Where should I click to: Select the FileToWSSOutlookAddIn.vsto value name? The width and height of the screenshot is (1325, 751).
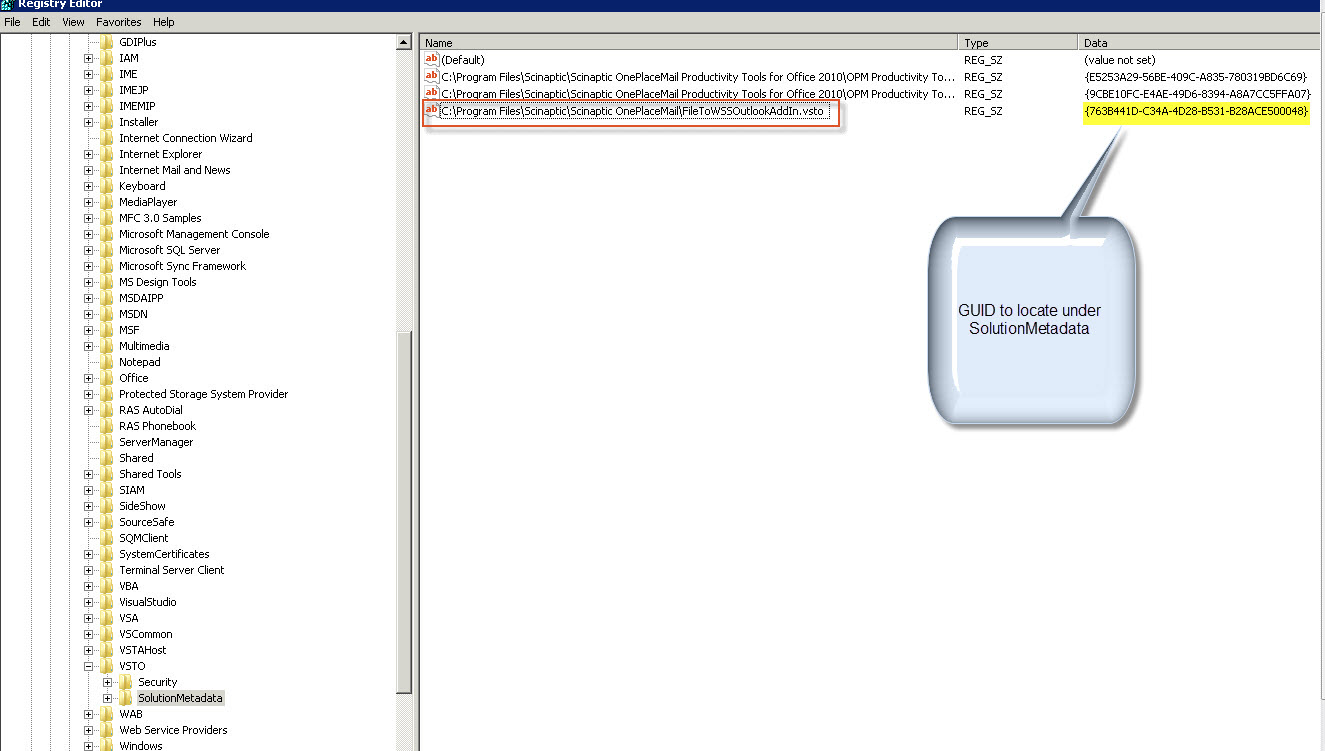[x=633, y=111]
